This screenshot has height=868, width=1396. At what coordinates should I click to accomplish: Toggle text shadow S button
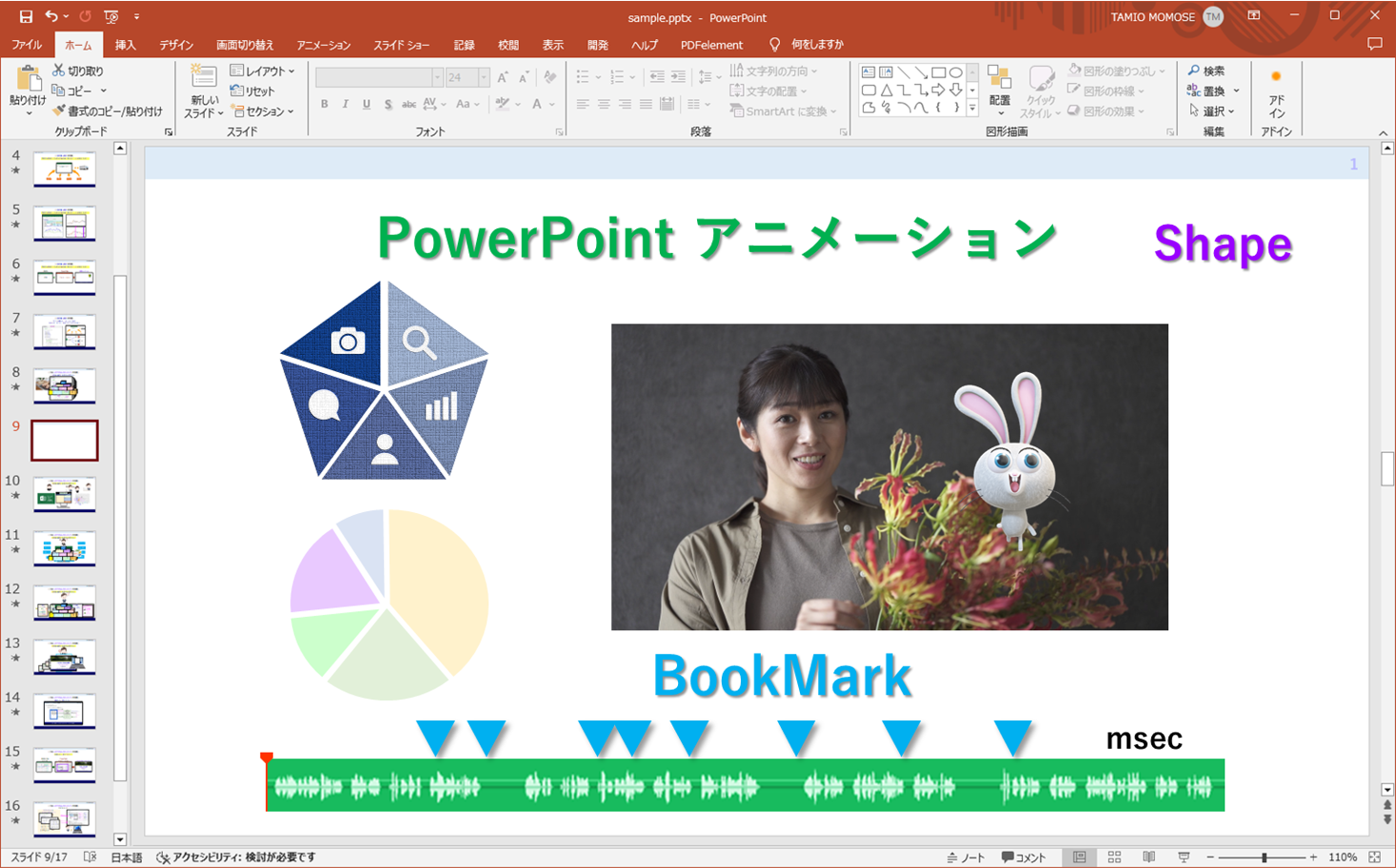(x=388, y=104)
